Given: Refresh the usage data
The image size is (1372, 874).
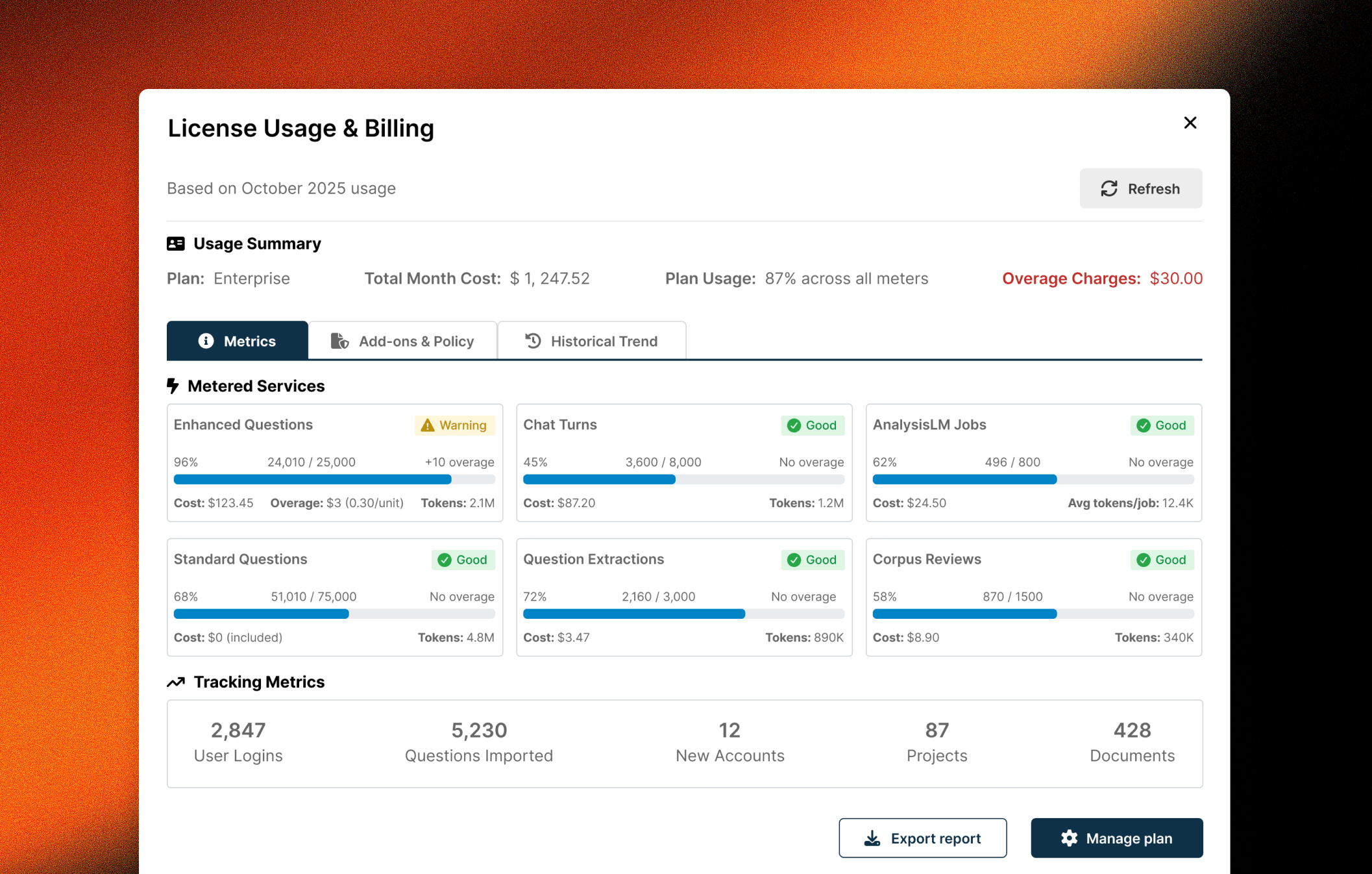Looking at the screenshot, I should [1140, 188].
